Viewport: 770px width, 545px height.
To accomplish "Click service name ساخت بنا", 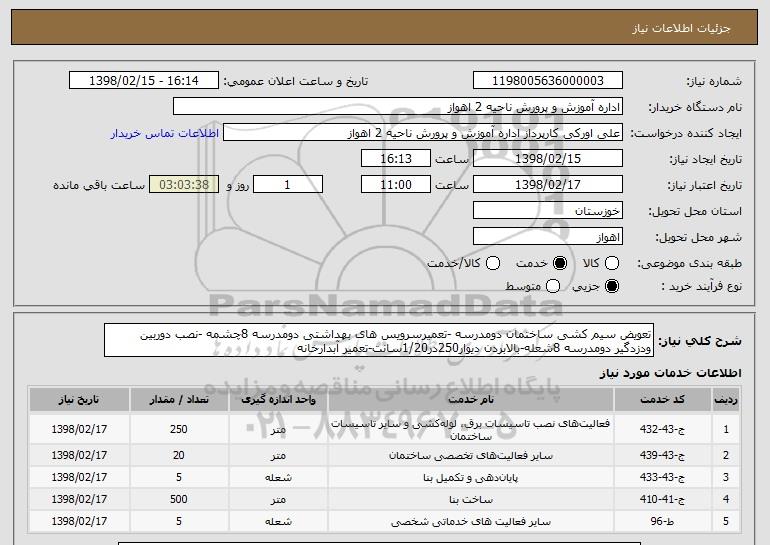I will (x=470, y=500).
